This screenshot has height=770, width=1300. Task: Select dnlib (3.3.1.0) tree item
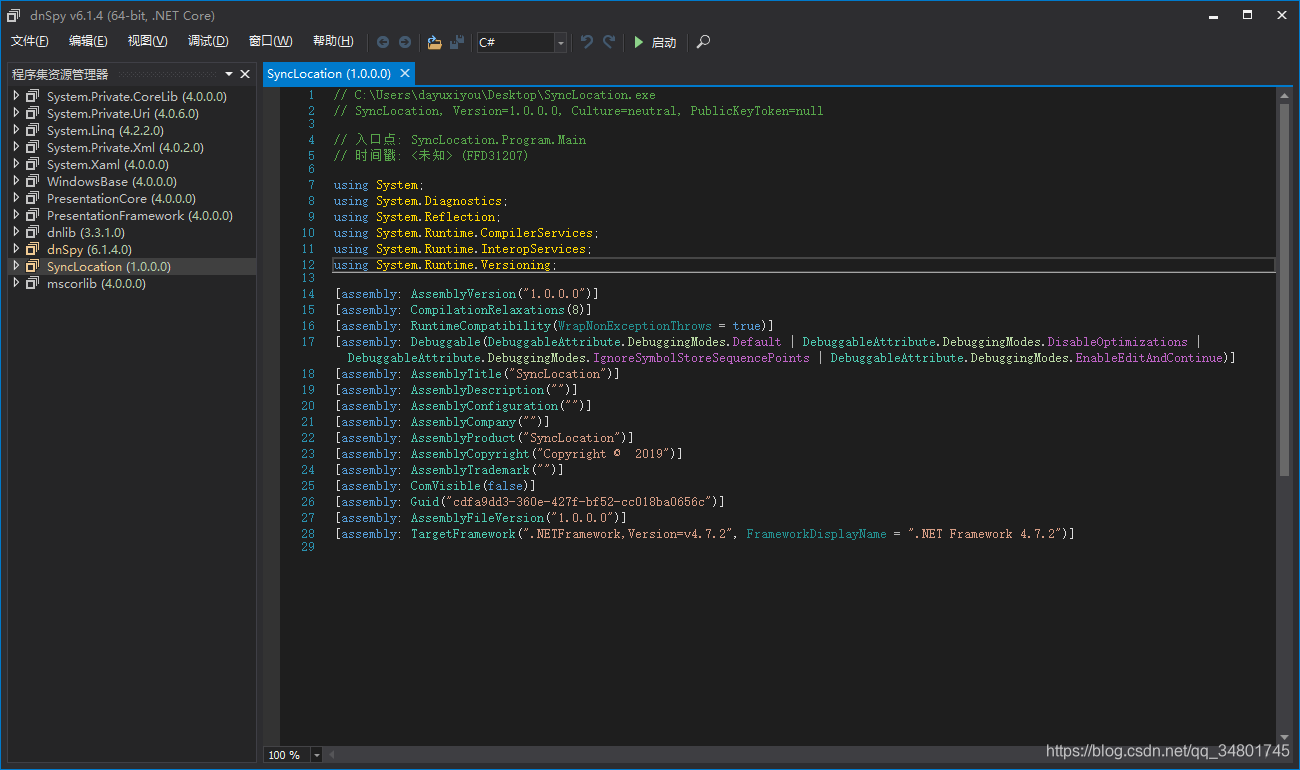[86, 232]
